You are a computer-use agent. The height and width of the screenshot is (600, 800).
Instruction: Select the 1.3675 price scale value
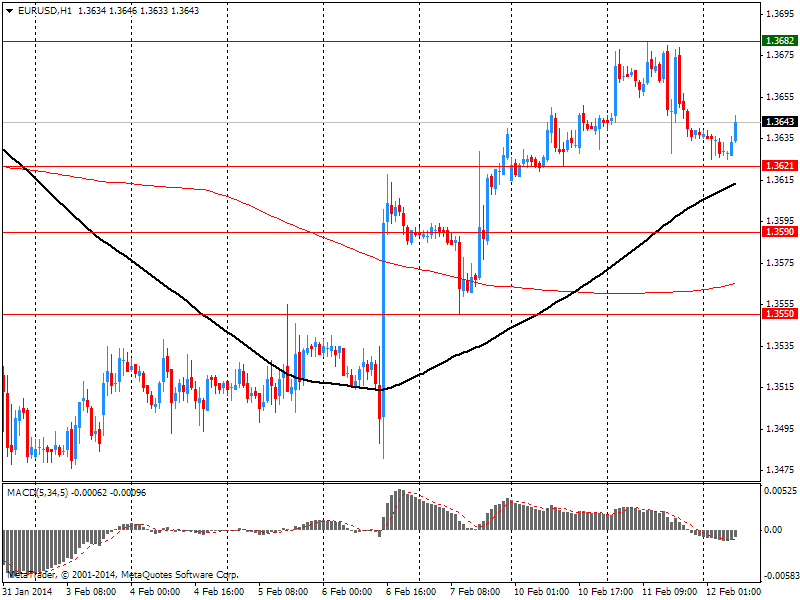point(781,55)
